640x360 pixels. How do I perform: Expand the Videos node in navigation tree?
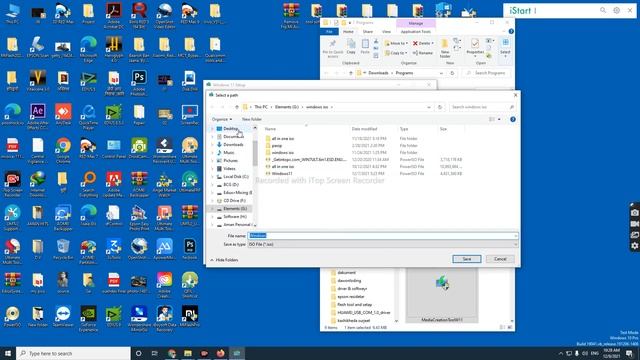213,169
